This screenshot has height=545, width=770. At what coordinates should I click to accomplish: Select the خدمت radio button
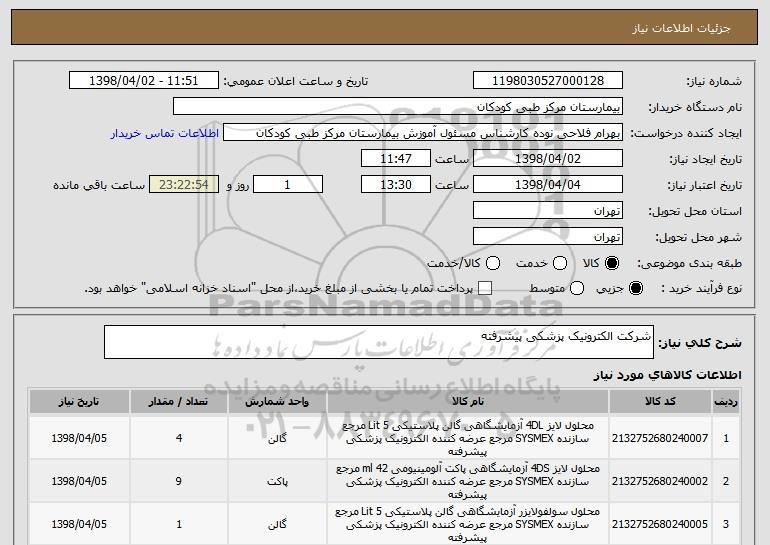point(560,263)
